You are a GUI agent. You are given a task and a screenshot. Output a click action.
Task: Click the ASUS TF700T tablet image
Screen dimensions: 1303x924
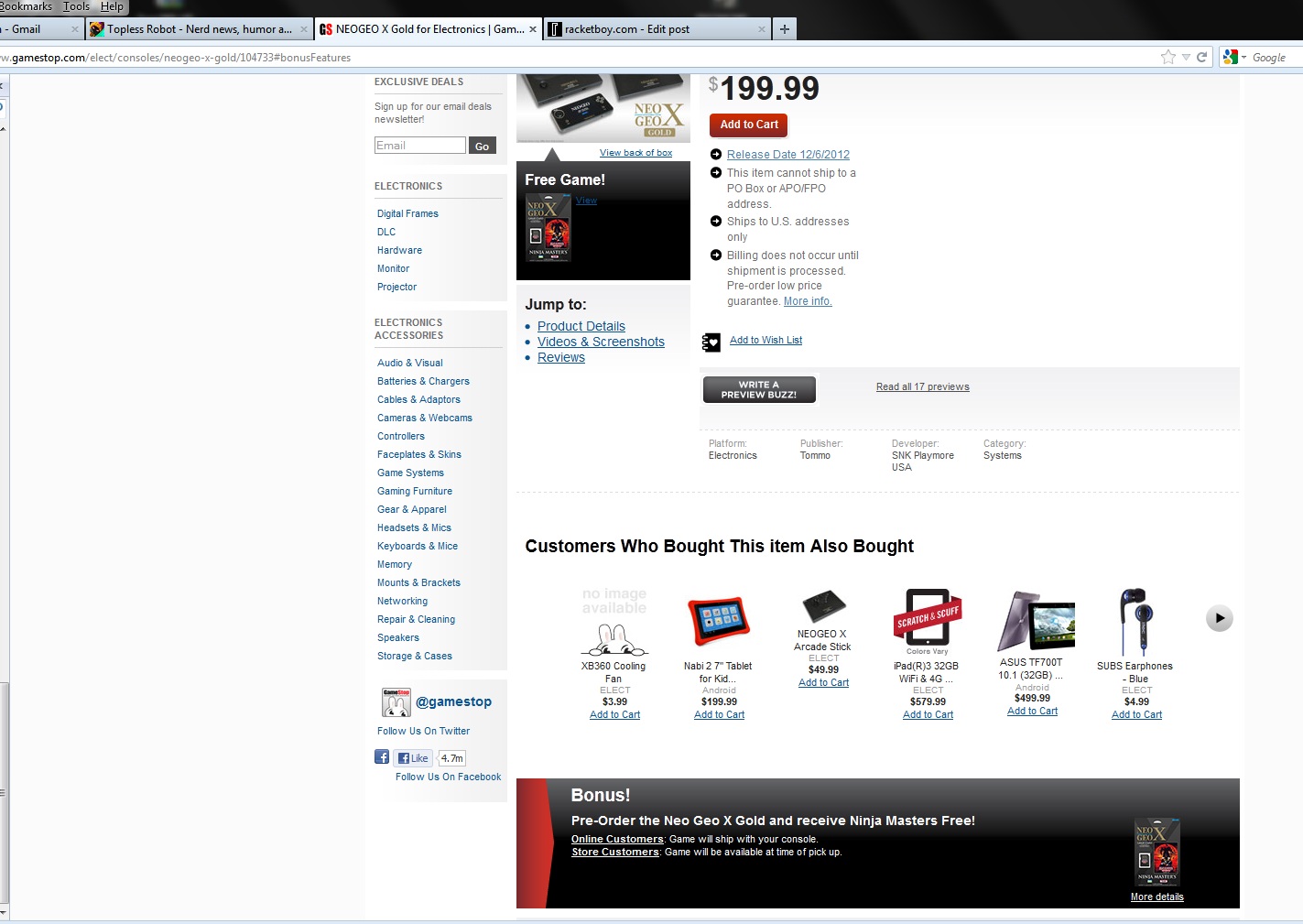click(1035, 621)
